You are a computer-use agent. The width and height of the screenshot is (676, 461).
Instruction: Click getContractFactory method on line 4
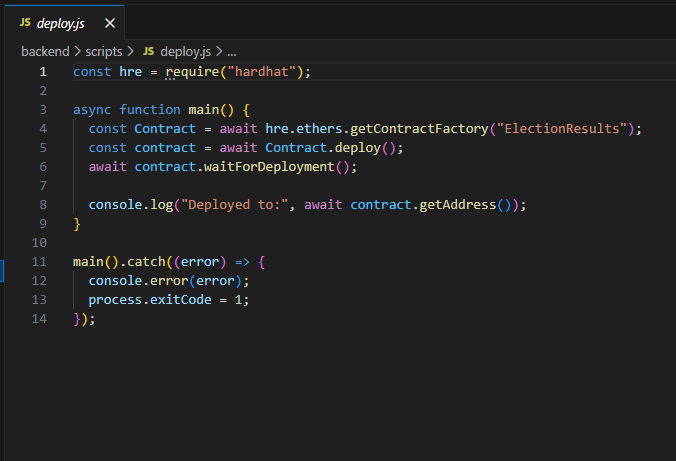point(419,129)
